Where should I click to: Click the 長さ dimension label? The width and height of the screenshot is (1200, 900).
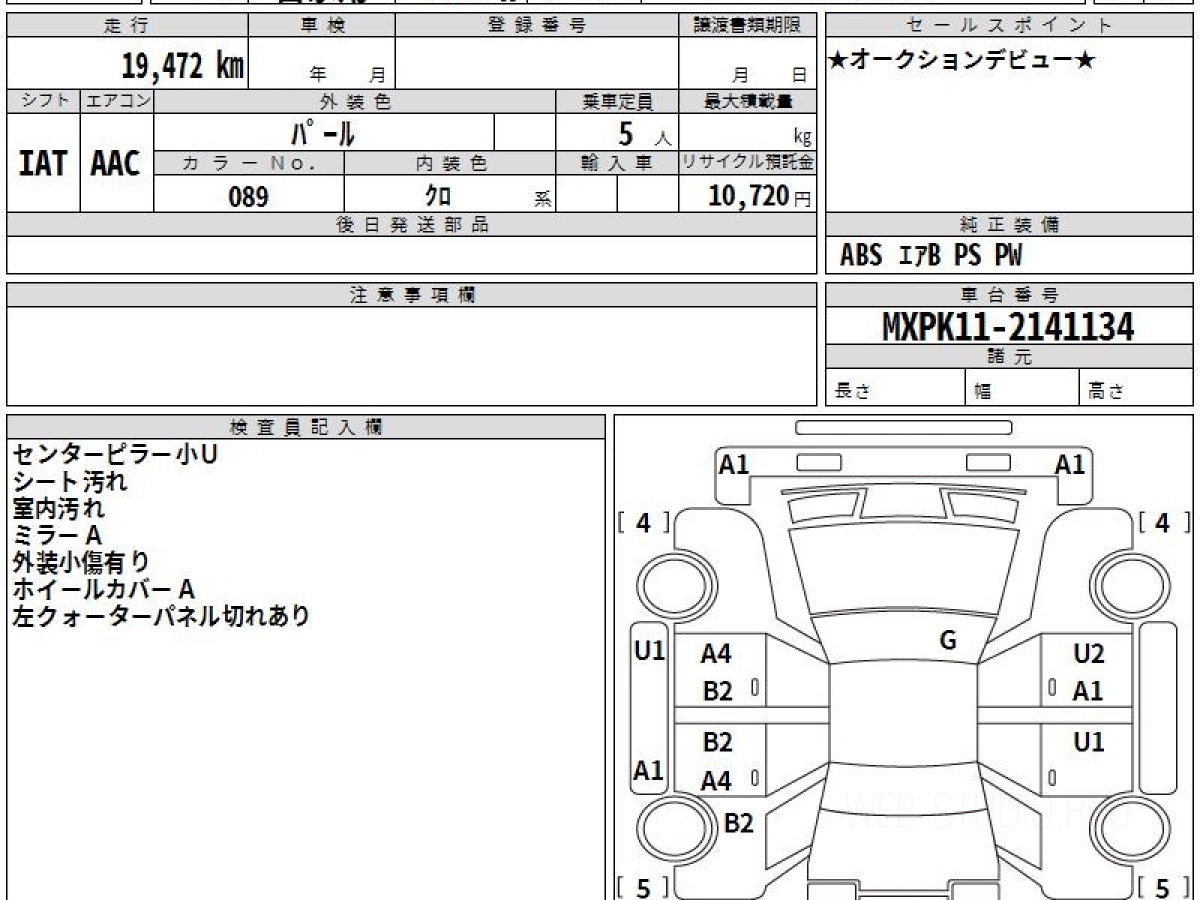point(853,392)
